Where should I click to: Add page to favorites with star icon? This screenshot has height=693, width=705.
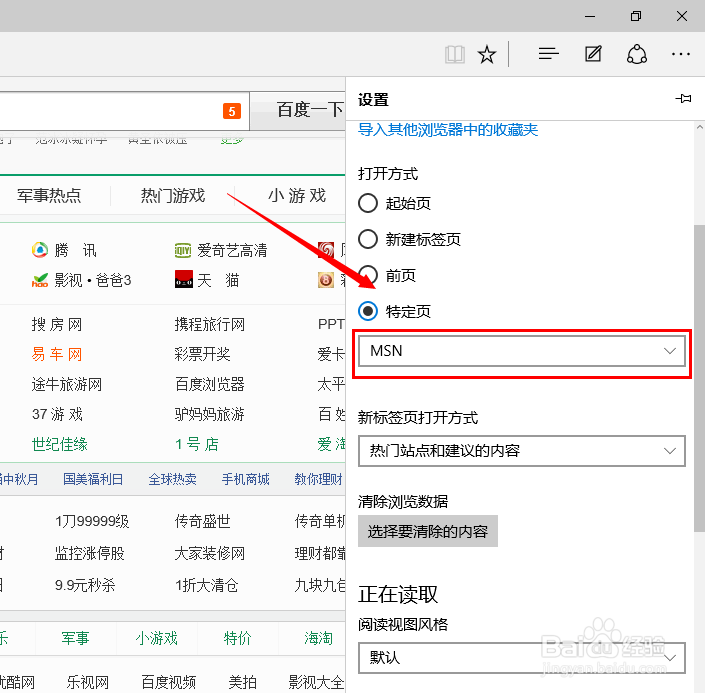(487, 55)
